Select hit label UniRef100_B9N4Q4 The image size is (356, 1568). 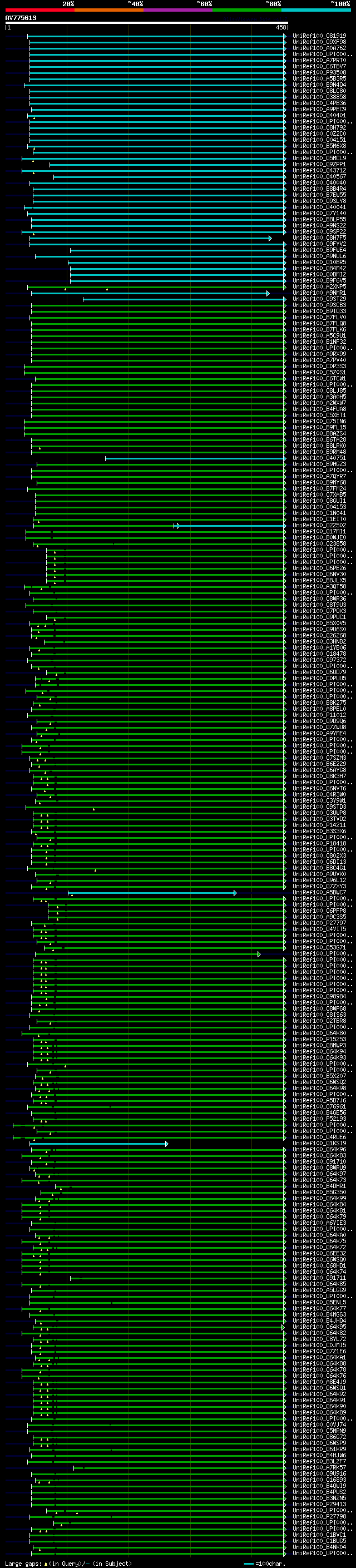point(319,85)
